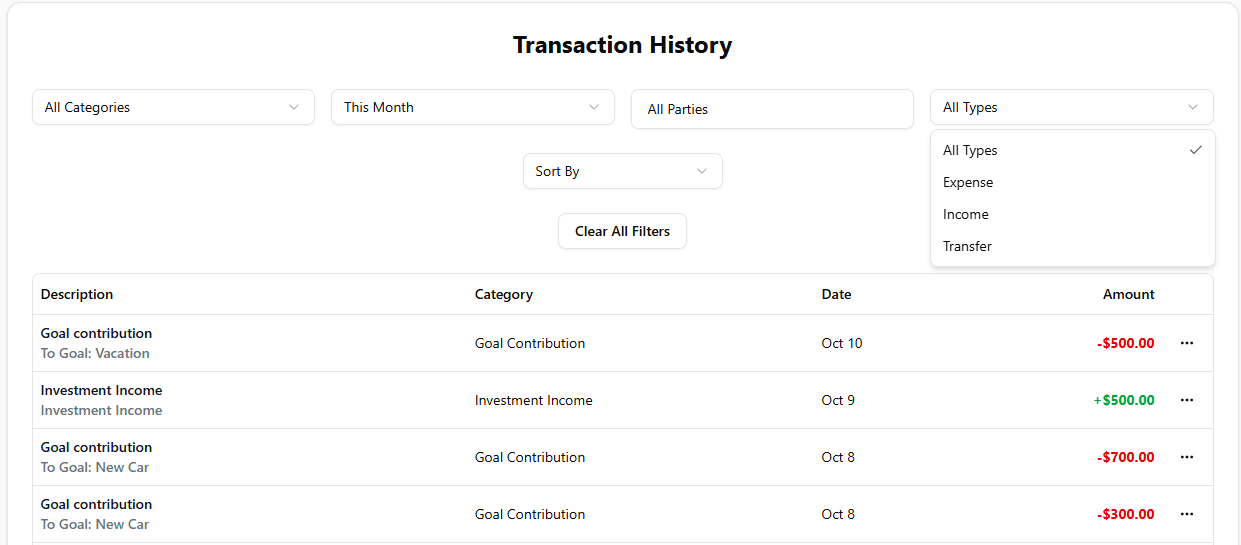Open more options for Oct 10 Vacation contribution
The image size is (1241, 545).
[1187, 343]
